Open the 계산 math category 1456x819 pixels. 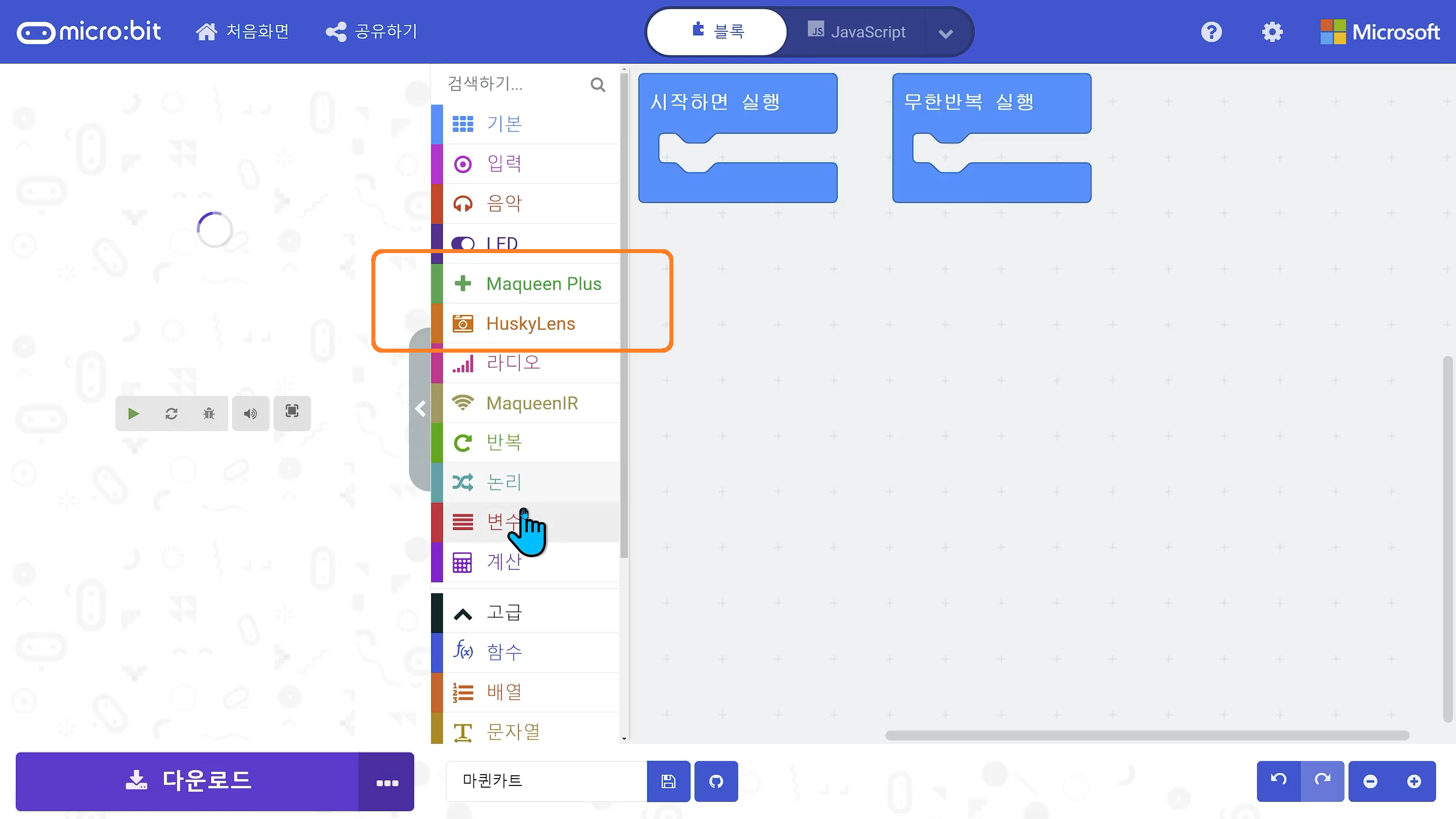[525, 562]
